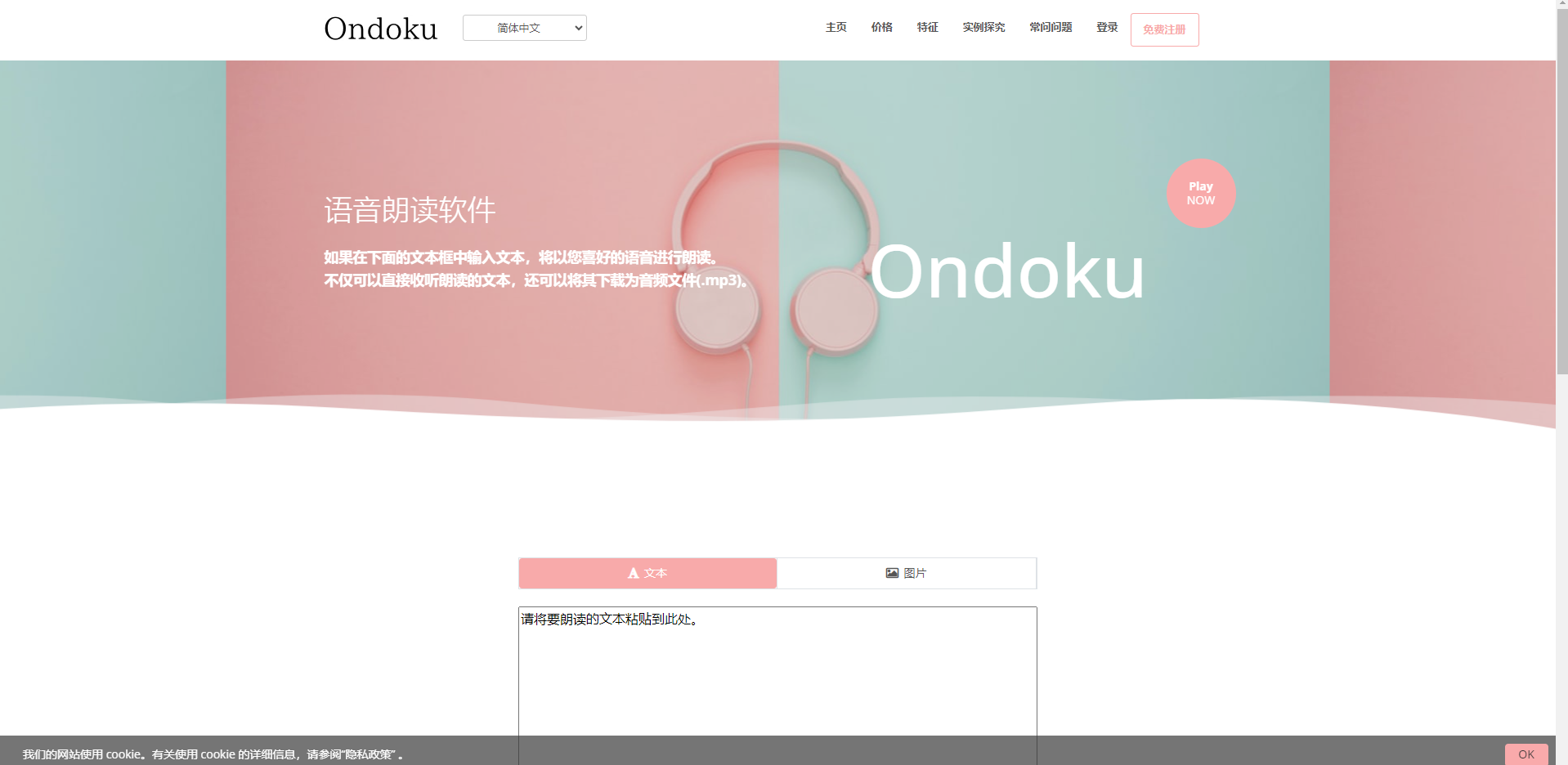
Task: Dismiss cookie notice with OK button
Action: pos(1525,754)
